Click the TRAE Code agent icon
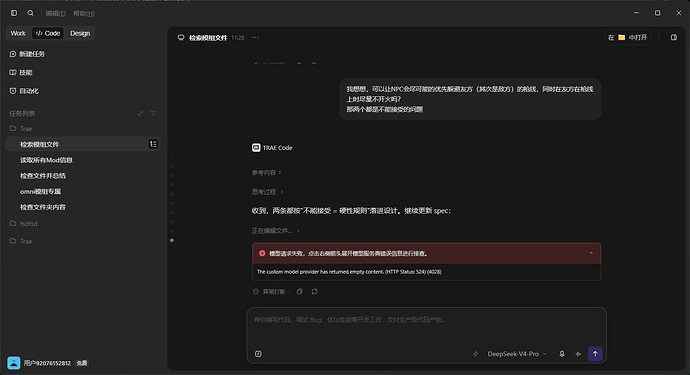The height and width of the screenshot is (375, 690). tap(256, 148)
